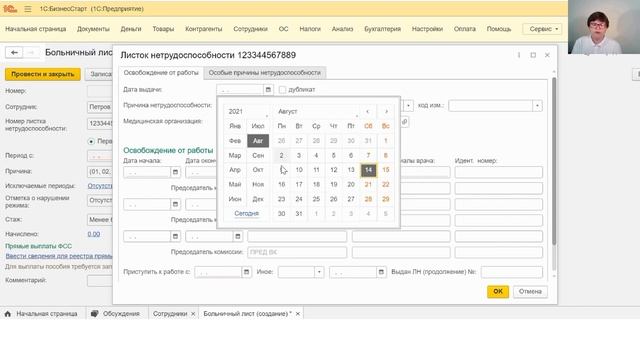Screen dimensions: 640x360
Task: Tick the дубликат checkbox
Action: (x=282, y=89)
